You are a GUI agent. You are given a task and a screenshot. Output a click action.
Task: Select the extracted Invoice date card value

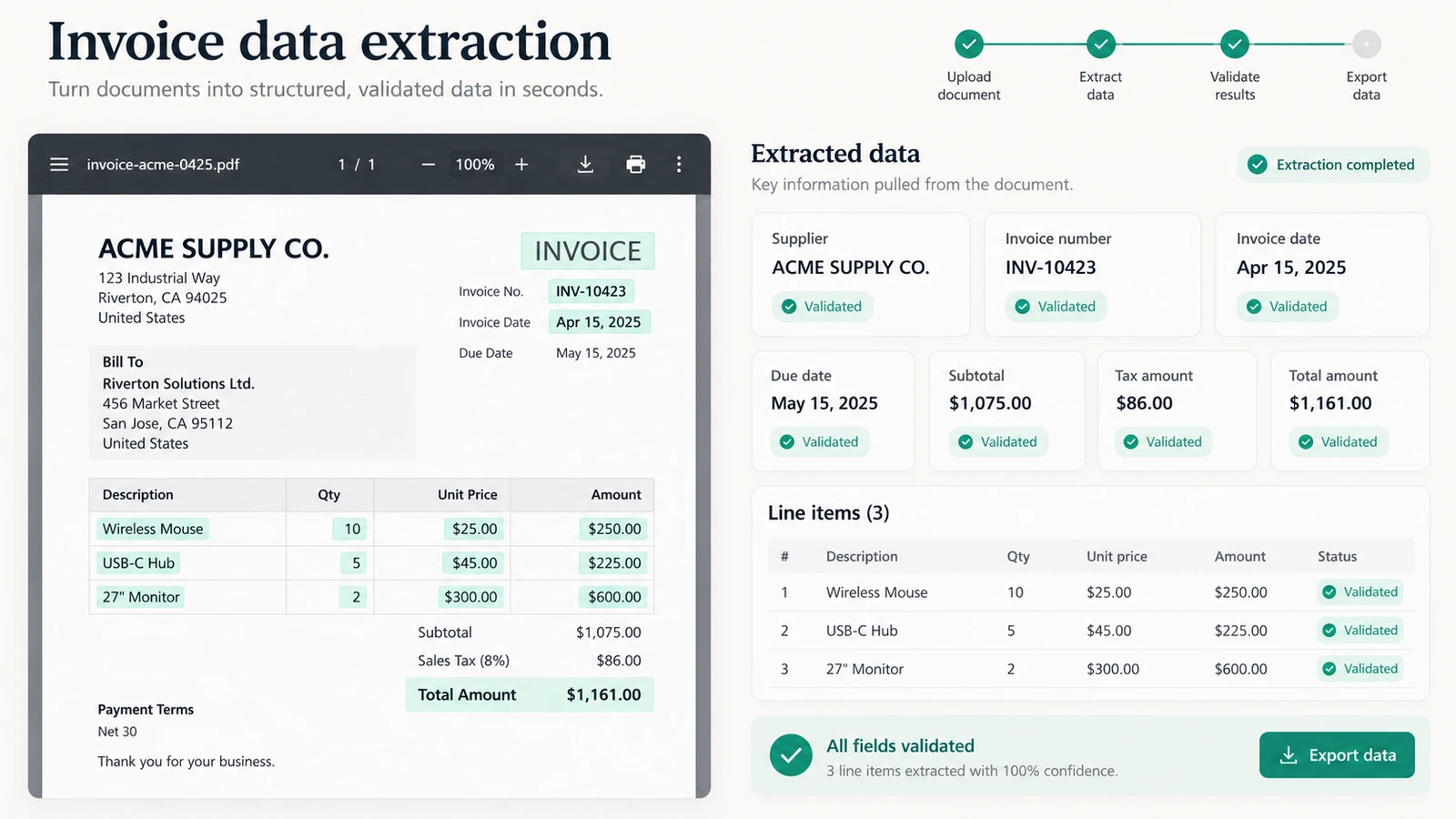coord(1291,268)
